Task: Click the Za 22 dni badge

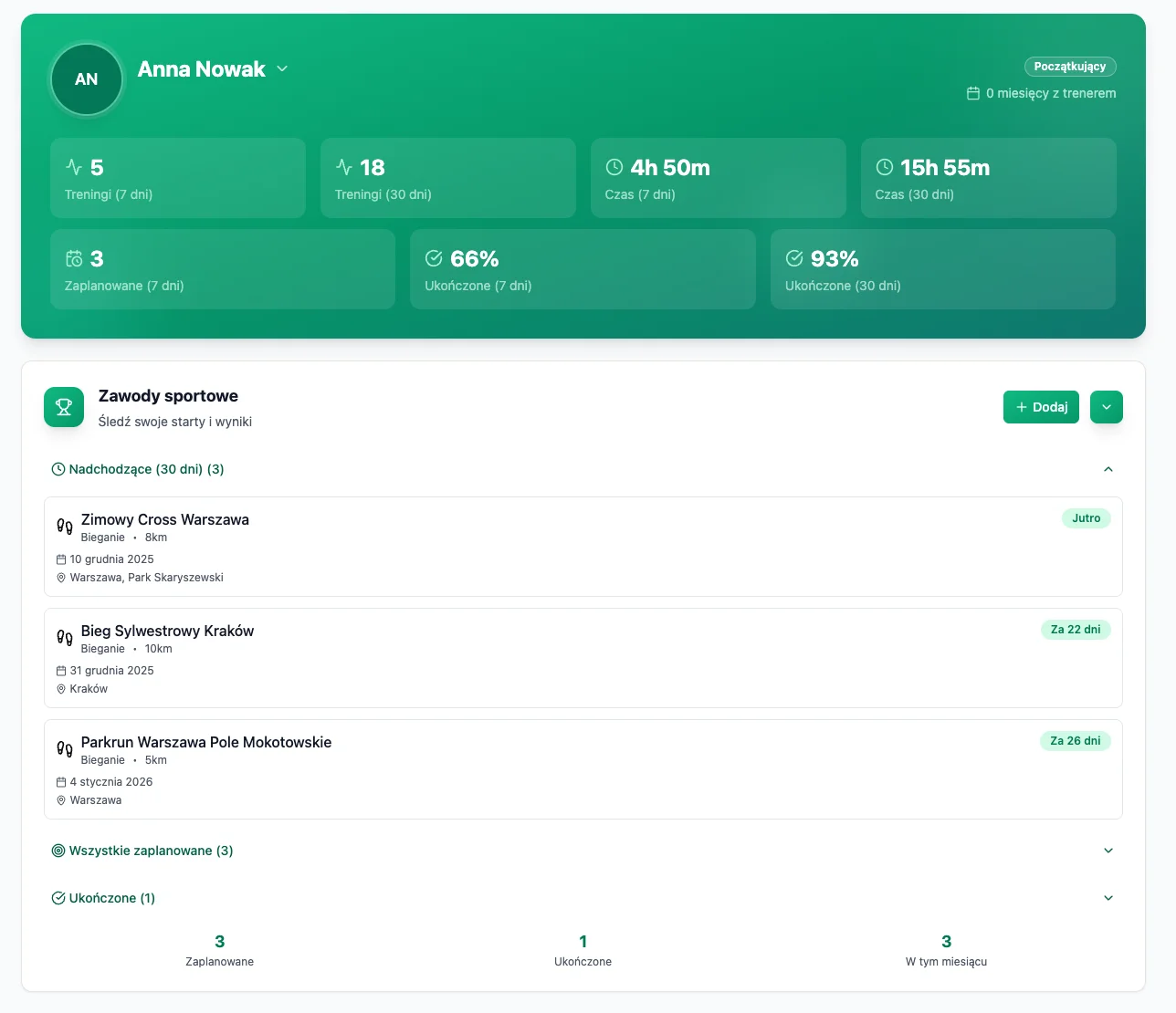Action: point(1075,630)
